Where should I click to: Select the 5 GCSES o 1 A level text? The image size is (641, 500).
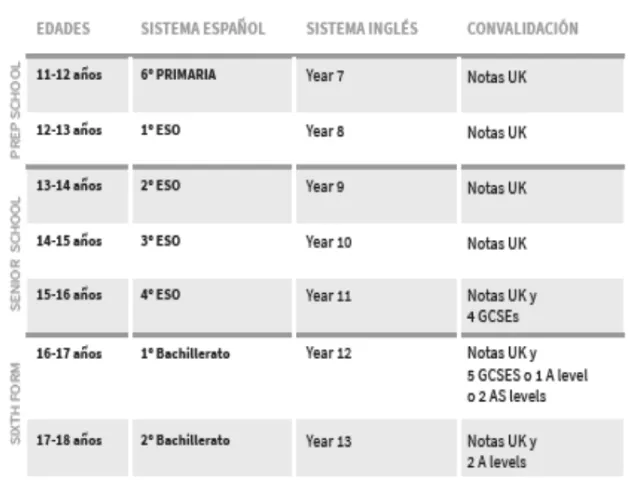click(527, 375)
